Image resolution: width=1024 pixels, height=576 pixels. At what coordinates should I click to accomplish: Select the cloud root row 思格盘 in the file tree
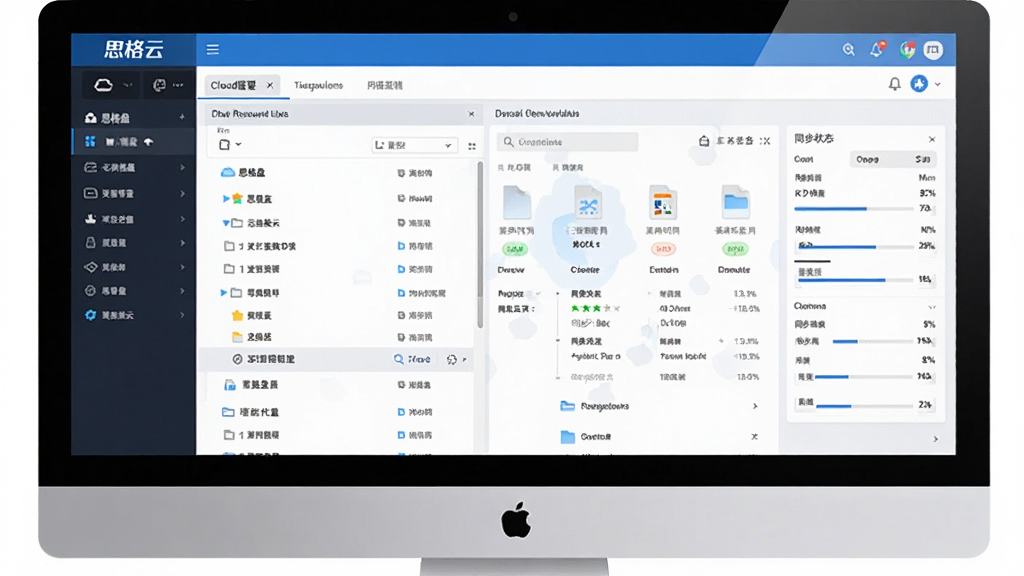click(340, 173)
